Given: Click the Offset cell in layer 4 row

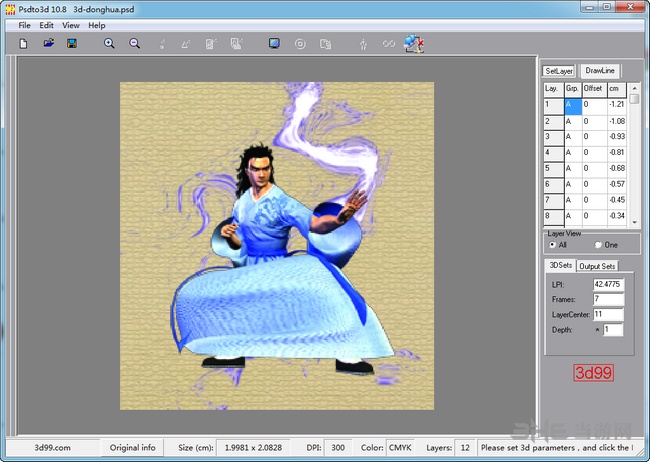Looking at the screenshot, I should [x=595, y=153].
